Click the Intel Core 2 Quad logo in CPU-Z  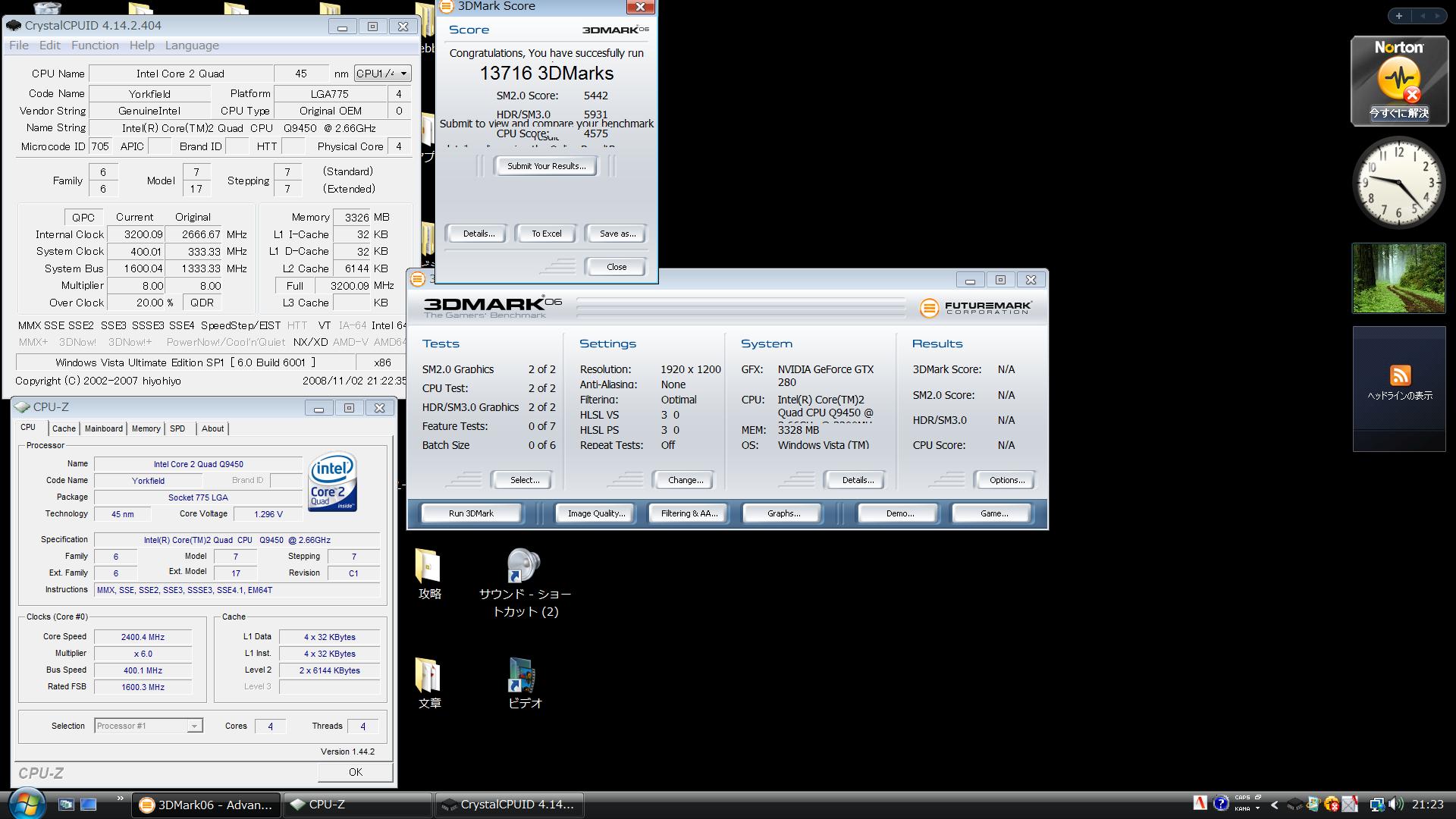tap(332, 482)
